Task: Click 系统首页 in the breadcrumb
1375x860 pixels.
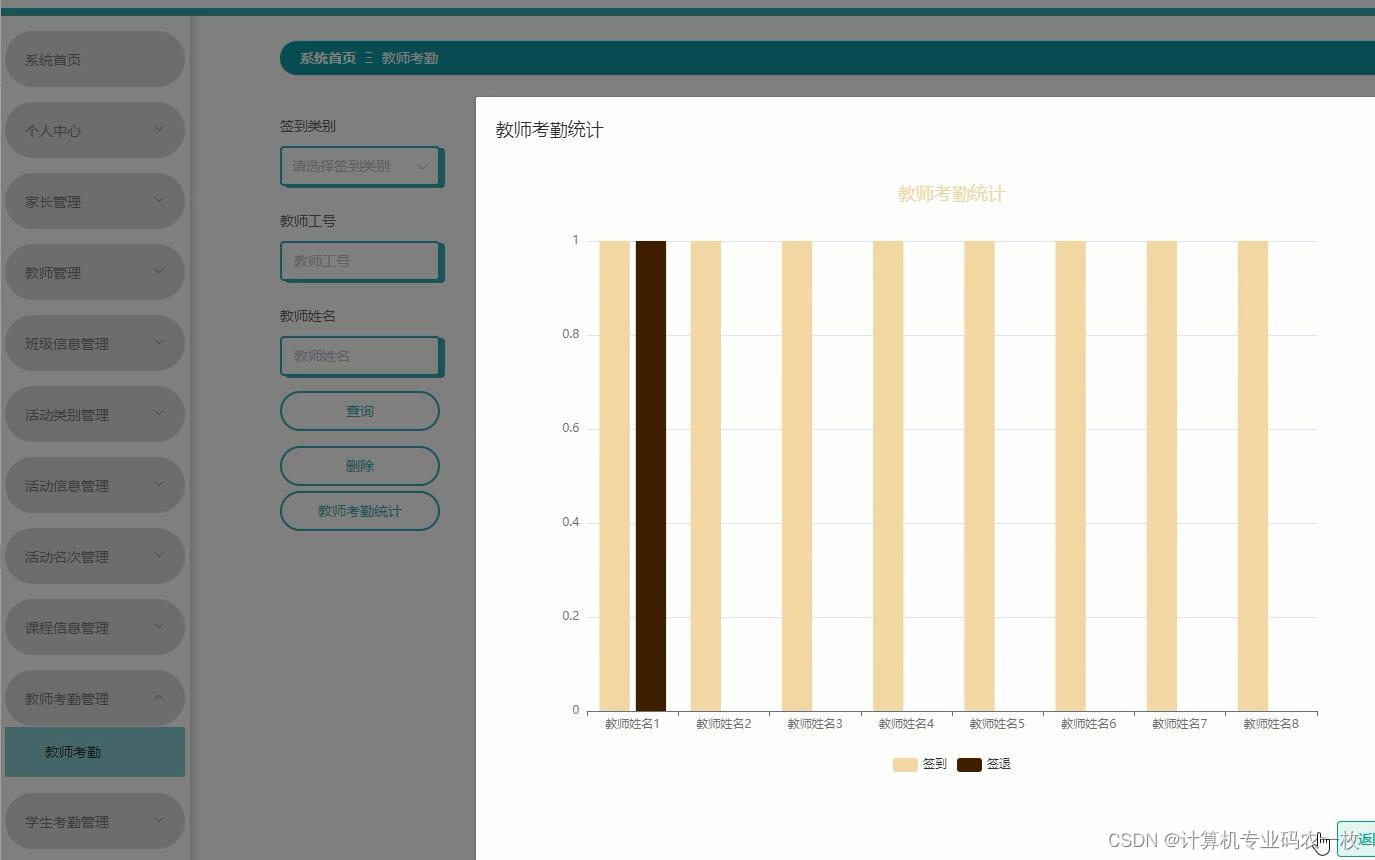Action: [328, 58]
